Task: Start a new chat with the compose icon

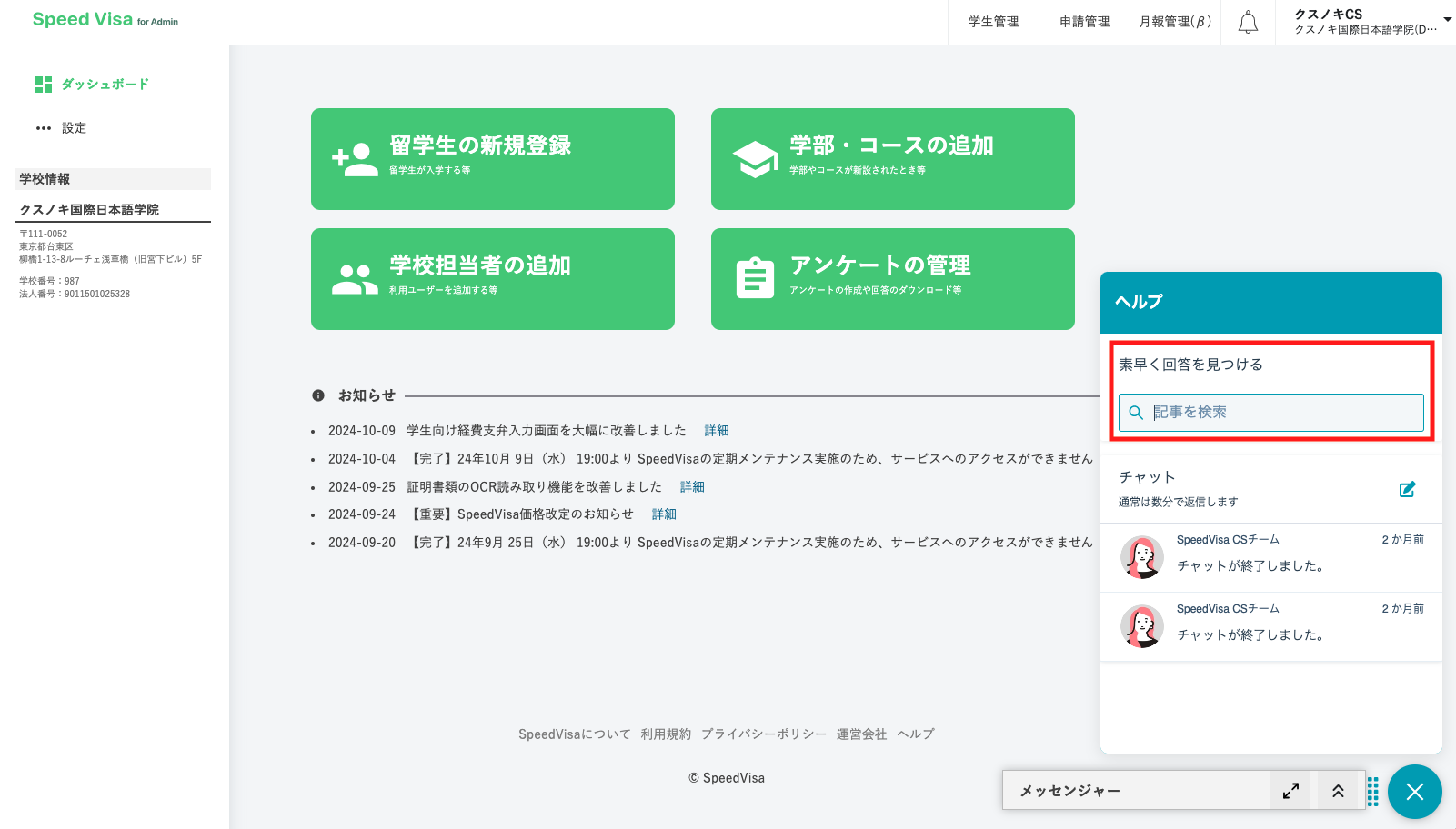Action: click(1407, 489)
